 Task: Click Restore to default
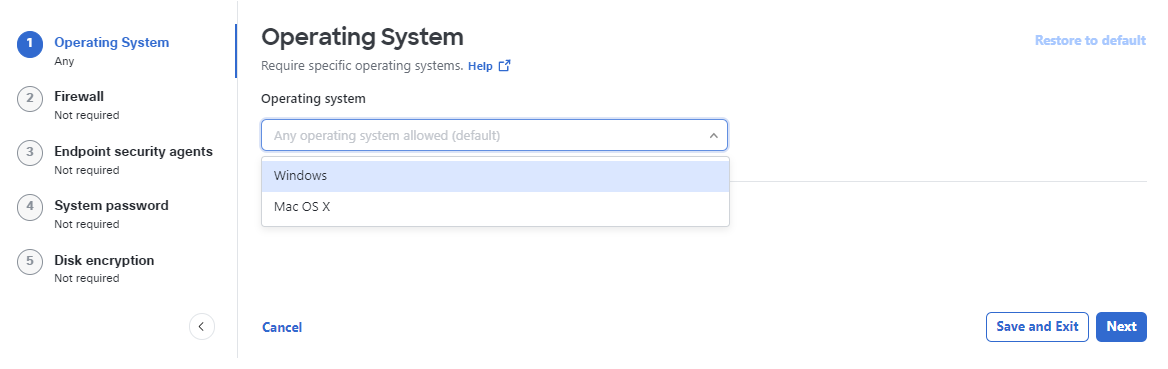(1091, 40)
